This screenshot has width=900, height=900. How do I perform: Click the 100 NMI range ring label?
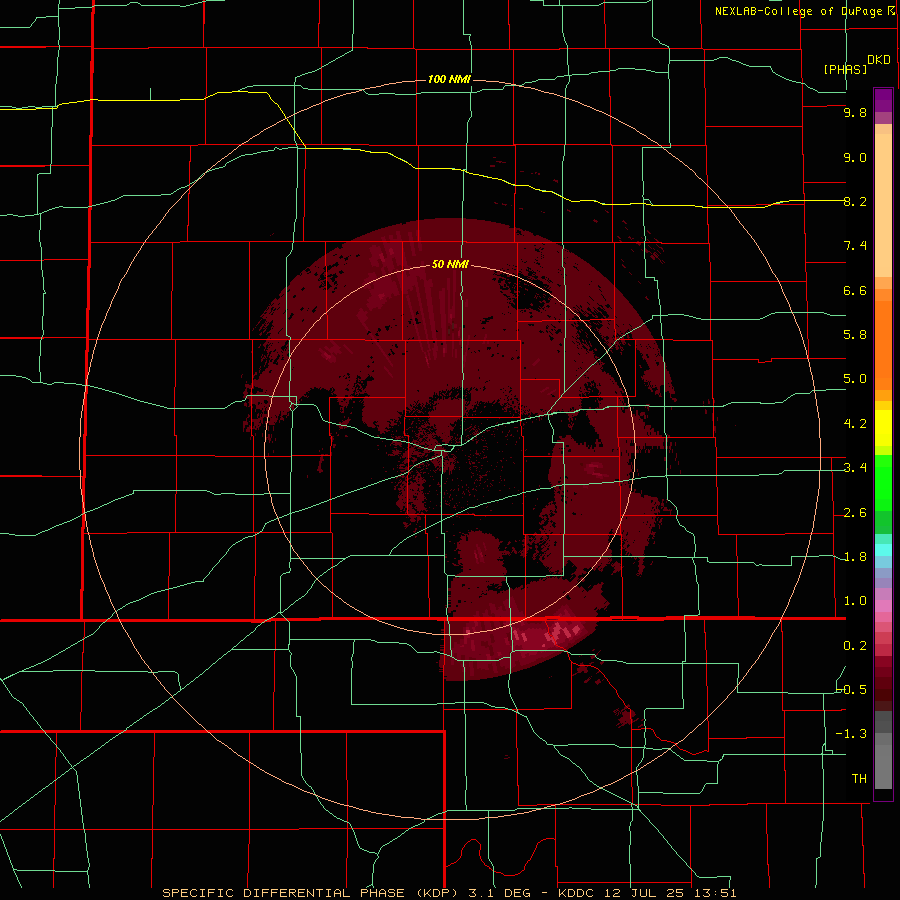(449, 79)
